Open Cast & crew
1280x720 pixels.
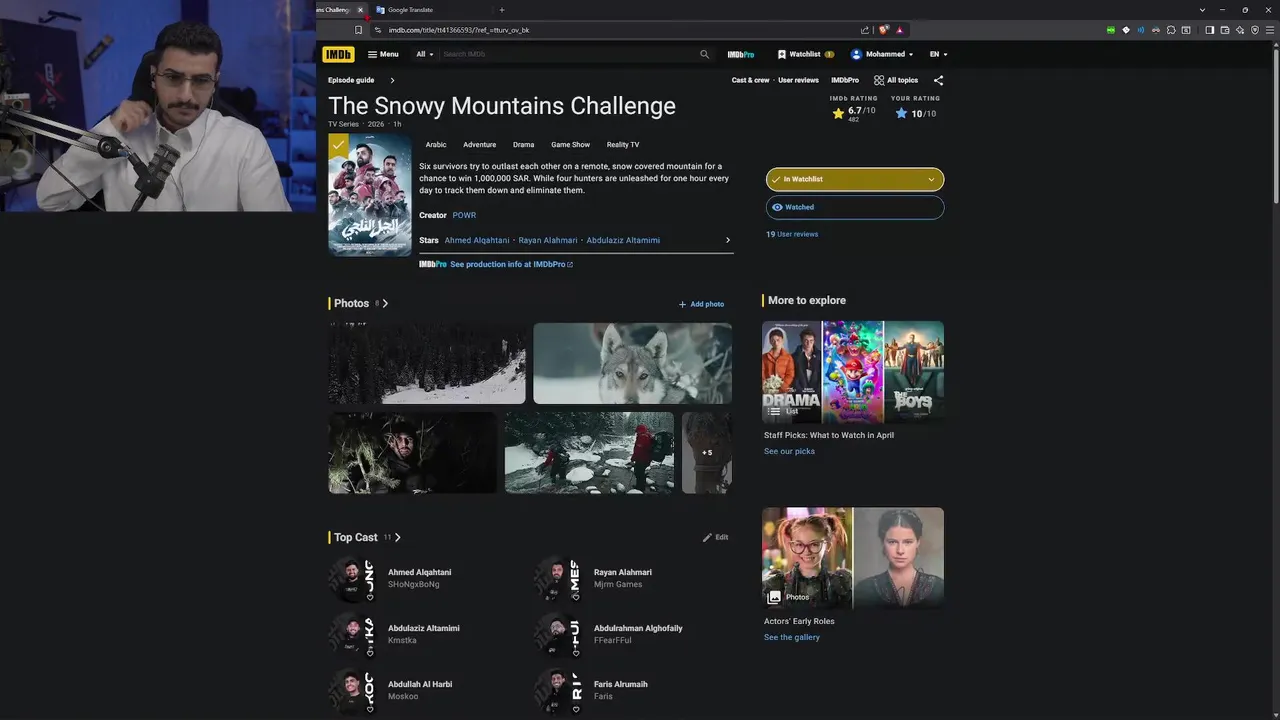pos(750,80)
